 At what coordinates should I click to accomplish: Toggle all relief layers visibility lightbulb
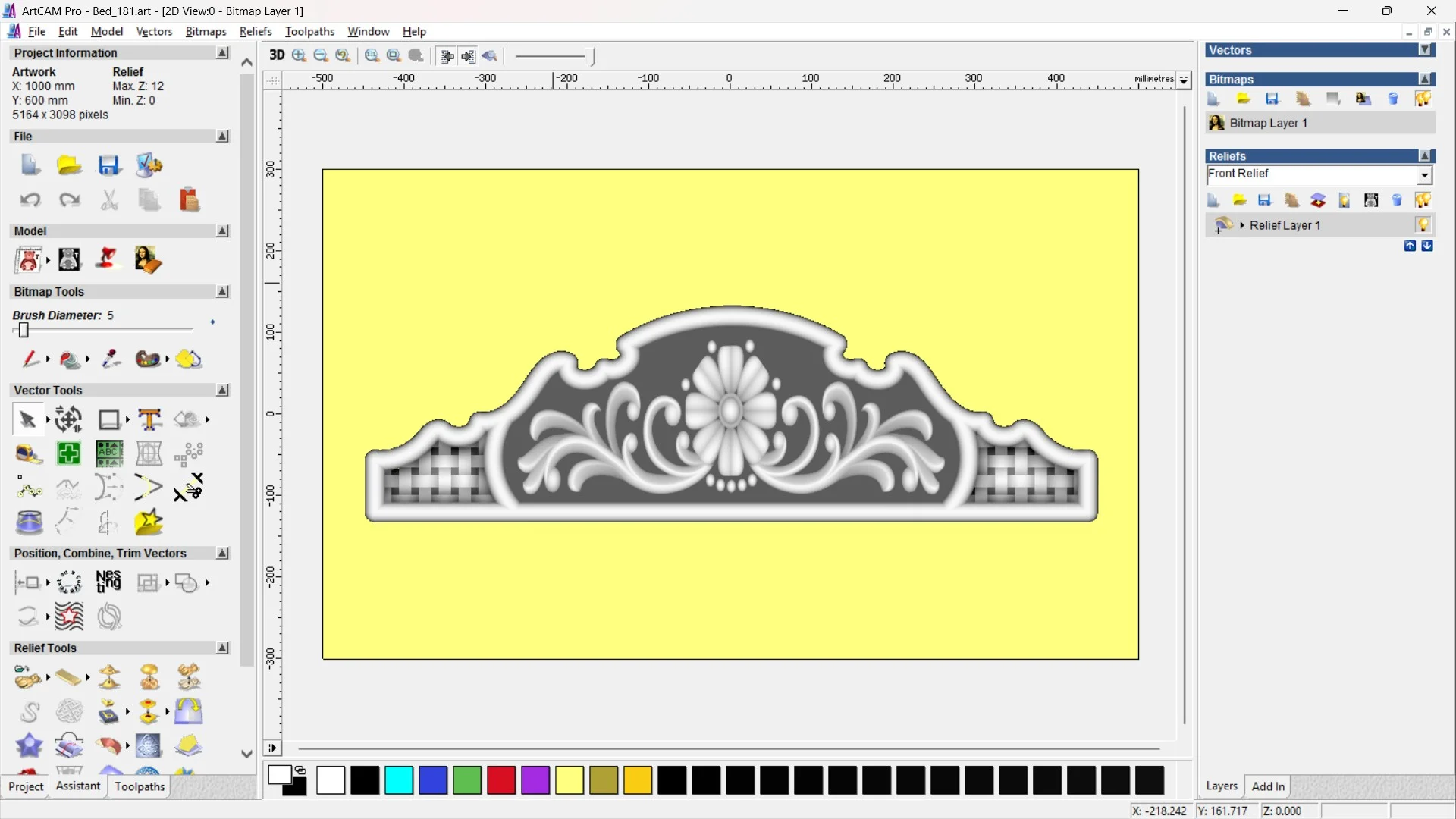(1423, 200)
